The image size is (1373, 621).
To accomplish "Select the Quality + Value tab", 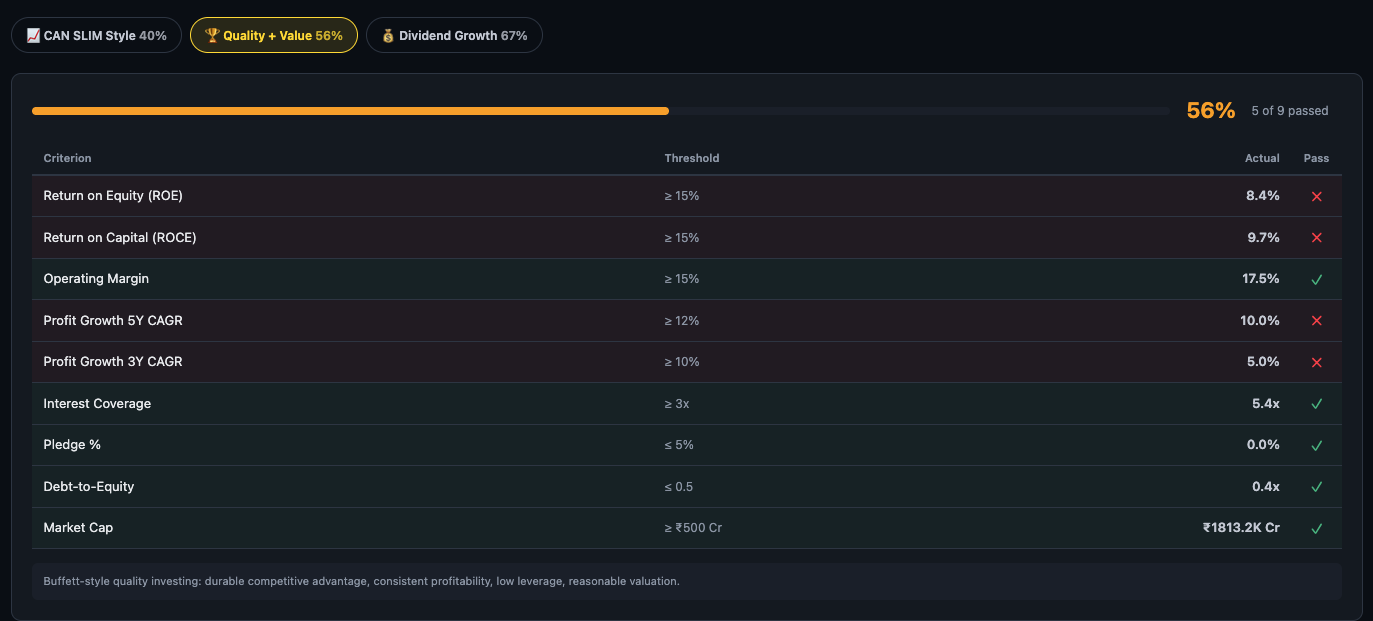I will pyautogui.click(x=273, y=34).
